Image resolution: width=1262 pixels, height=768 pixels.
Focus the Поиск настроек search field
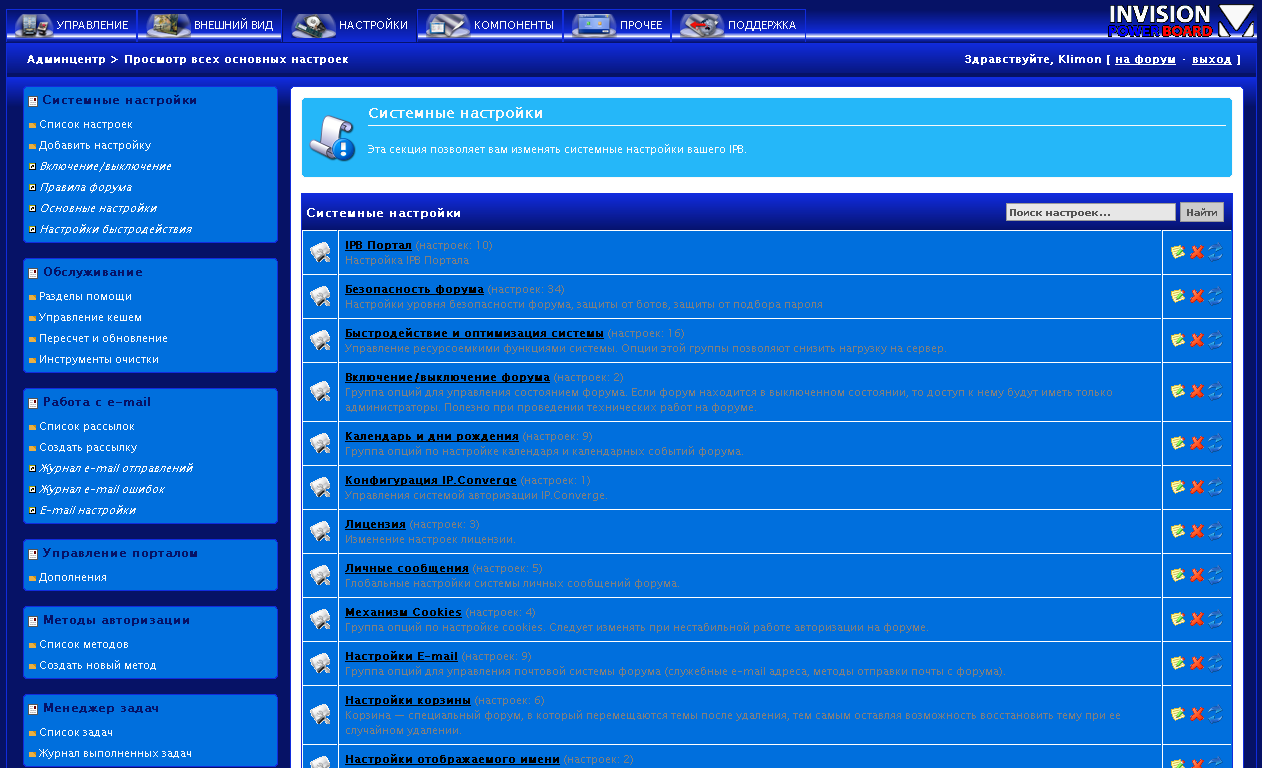[x=1090, y=212]
